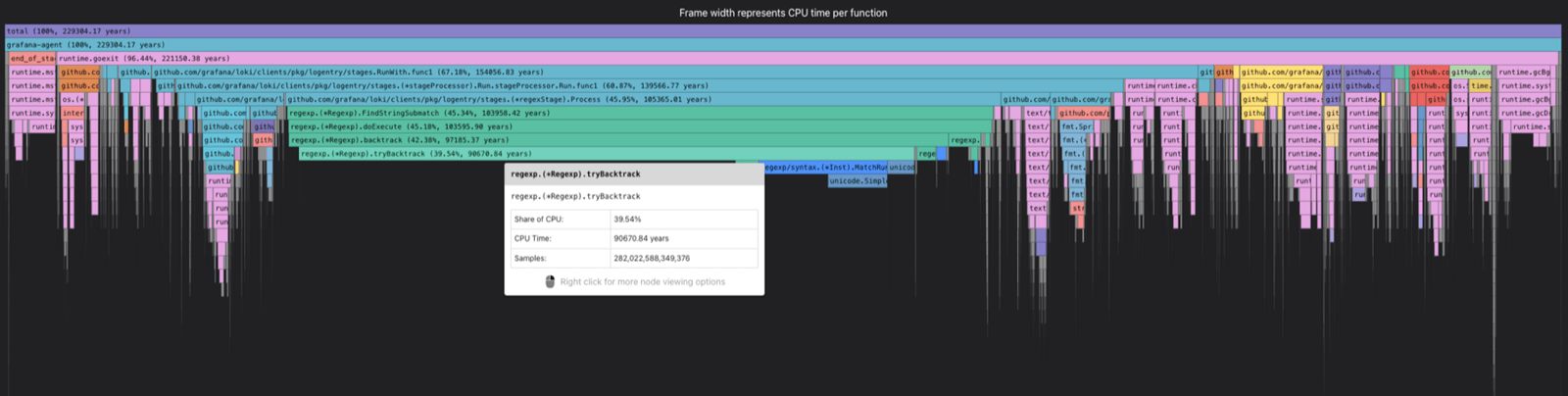
Task: Click the tooltip title regexp.(*Regexp).tryBacktrack
Action: [x=575, y=174]
